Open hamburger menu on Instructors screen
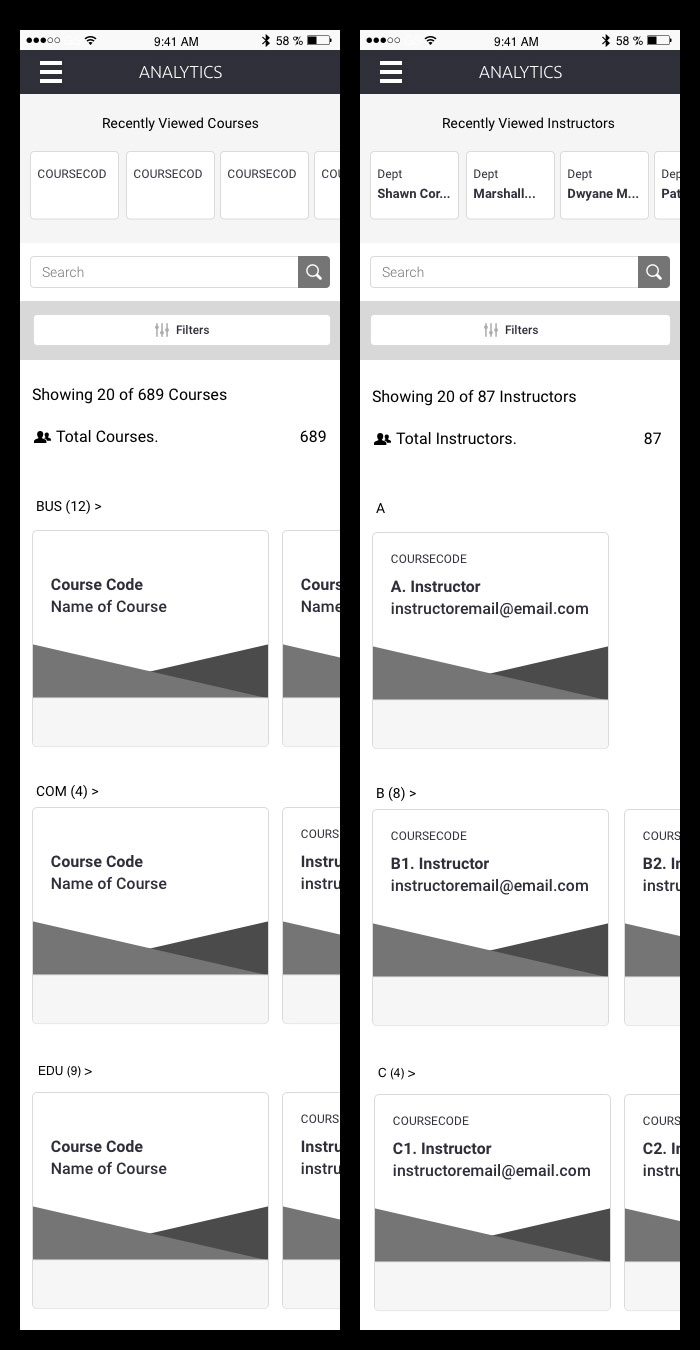 coord(391,72)
